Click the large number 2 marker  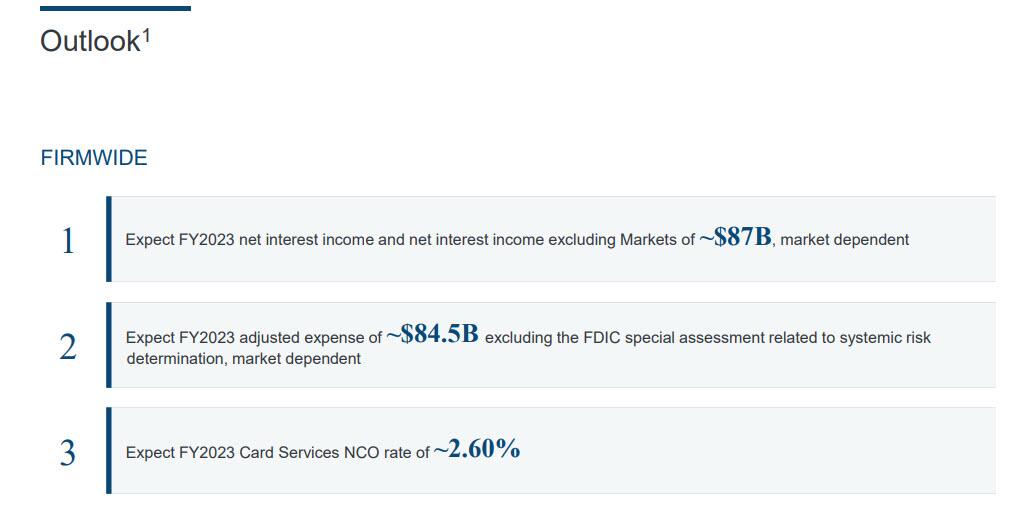pos(68,347)
